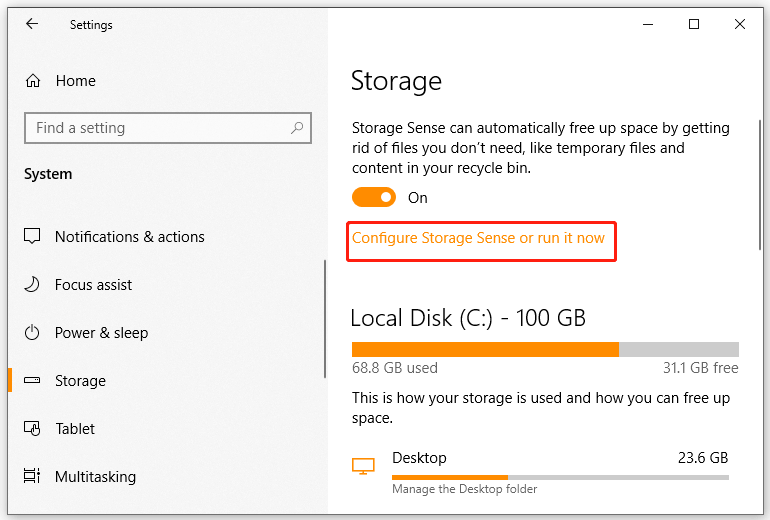Maximize the Settings window
This screenshot has width=770, height=520.
[694, 24]
